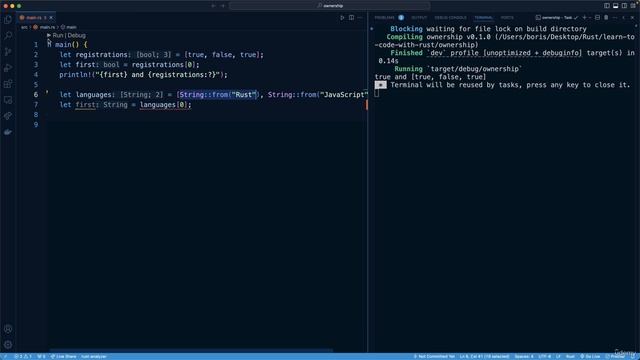Image resolution: width=640 pixels, height=360 pixels.
Task: Go forward with the title bar arrow
Action: pyautogui.click(x=223, y=6)
